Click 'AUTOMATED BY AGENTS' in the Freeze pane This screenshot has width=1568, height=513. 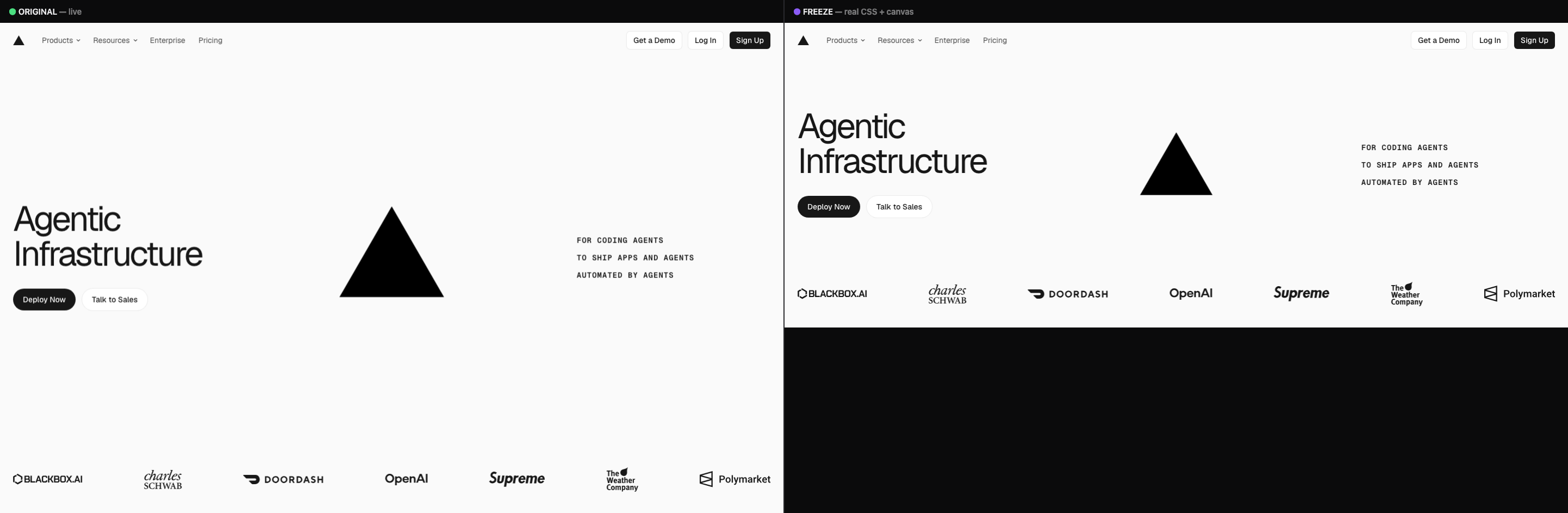coord(1409,182)
